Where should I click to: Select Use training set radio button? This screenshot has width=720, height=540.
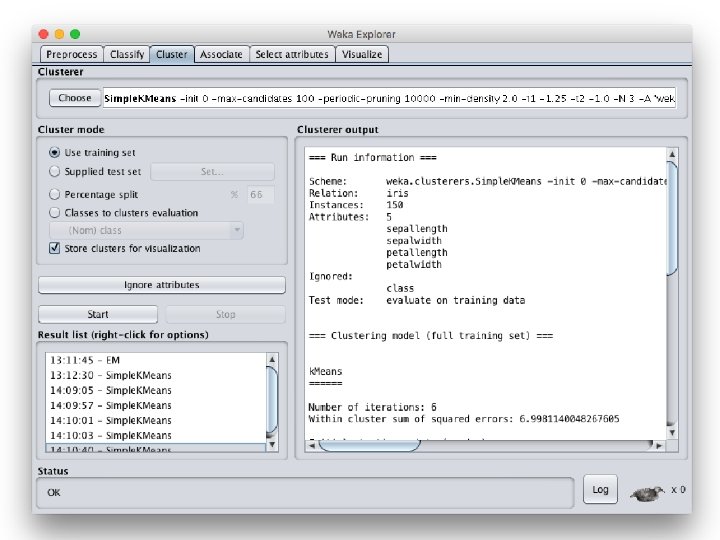[x=54, y=152]
